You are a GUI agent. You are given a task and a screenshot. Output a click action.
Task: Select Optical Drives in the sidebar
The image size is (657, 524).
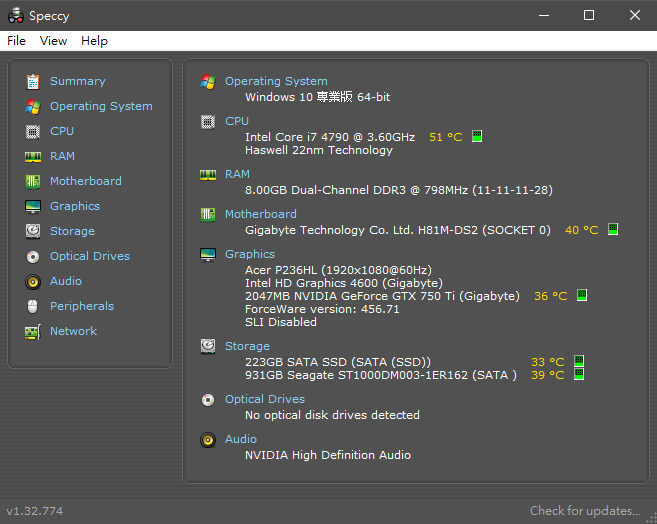[90, 256]
